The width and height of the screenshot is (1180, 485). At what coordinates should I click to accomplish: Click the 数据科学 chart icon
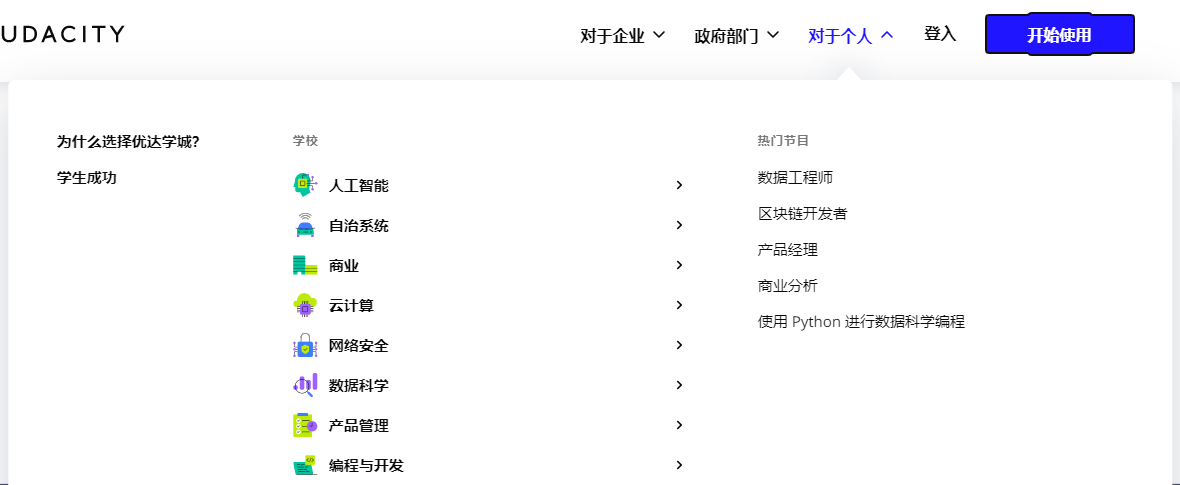coord(305,386)
